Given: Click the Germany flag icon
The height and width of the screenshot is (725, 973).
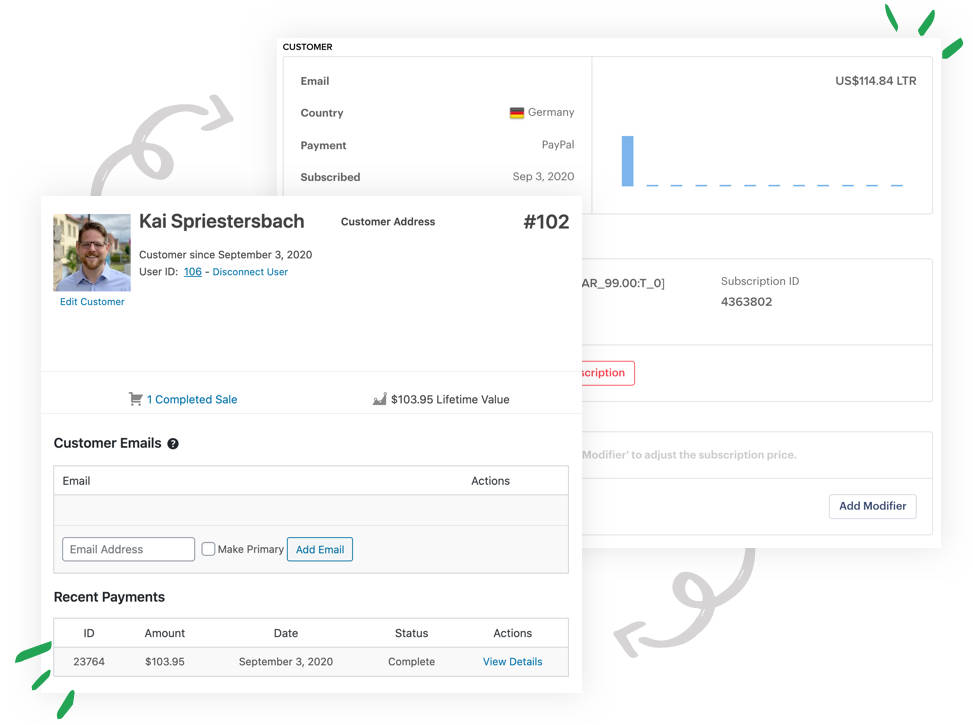Looking at the screenshot, I should (x=517, y=113).
